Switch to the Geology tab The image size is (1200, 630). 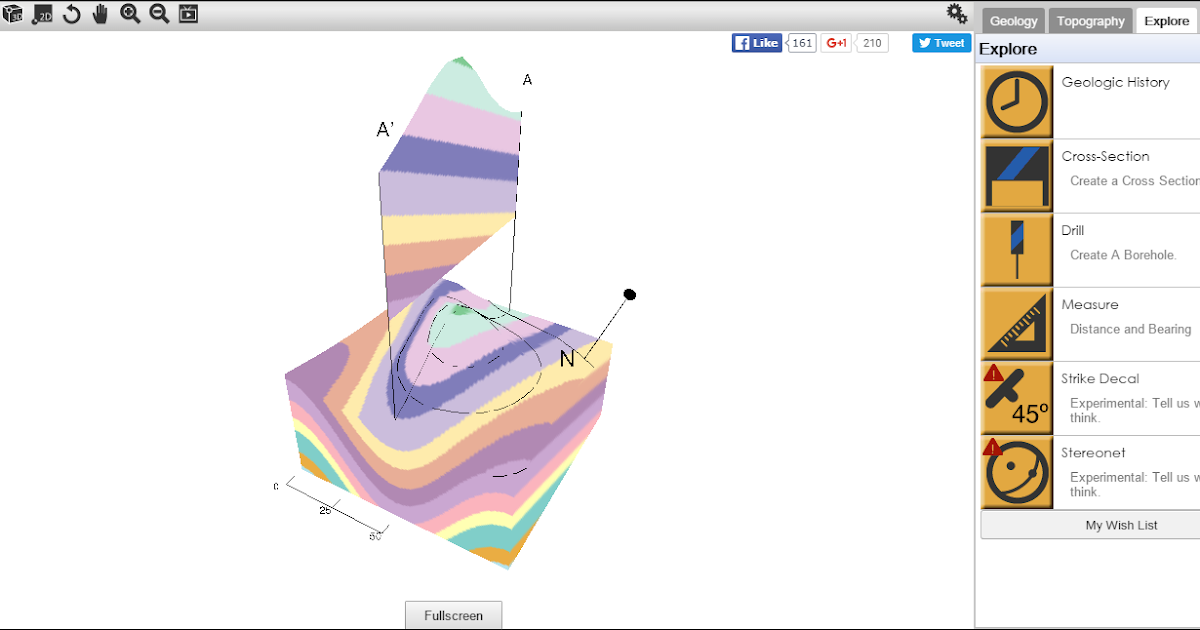pos(1013,20)
